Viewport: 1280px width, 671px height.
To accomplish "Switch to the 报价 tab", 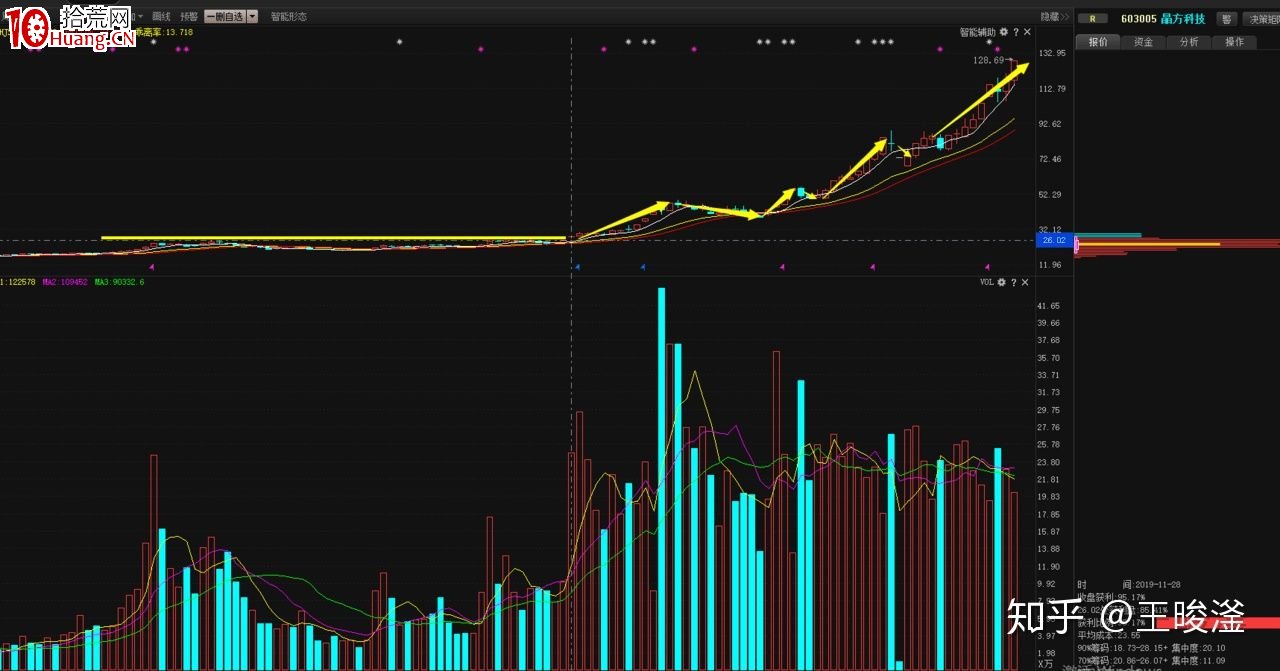I will tap(1098, 42).
